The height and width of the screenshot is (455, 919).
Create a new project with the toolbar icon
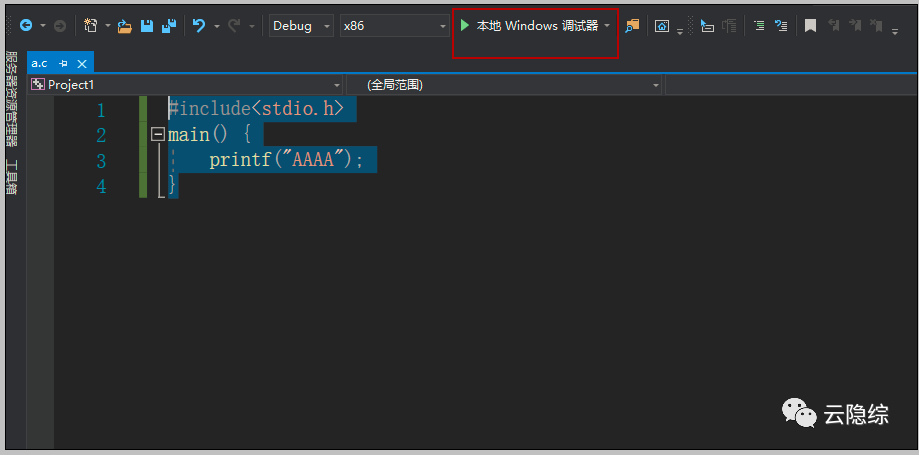[x=90, y=26]
